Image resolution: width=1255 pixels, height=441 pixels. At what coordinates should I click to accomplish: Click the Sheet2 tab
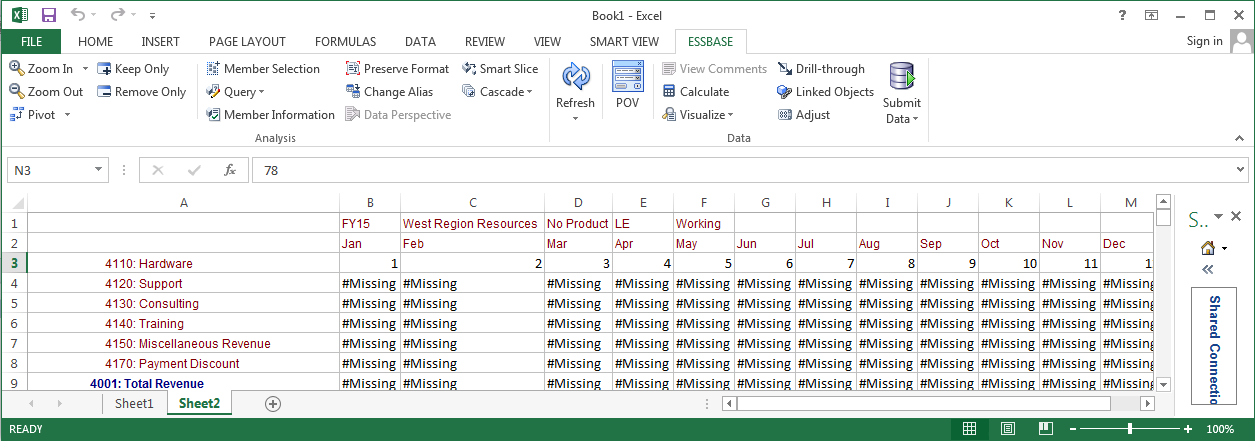click(199, 403)
